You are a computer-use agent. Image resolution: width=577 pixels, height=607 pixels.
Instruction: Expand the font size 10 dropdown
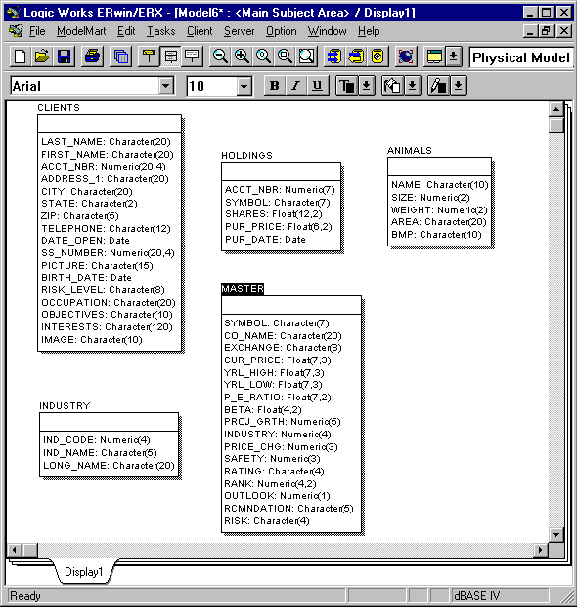pos(244,86)
